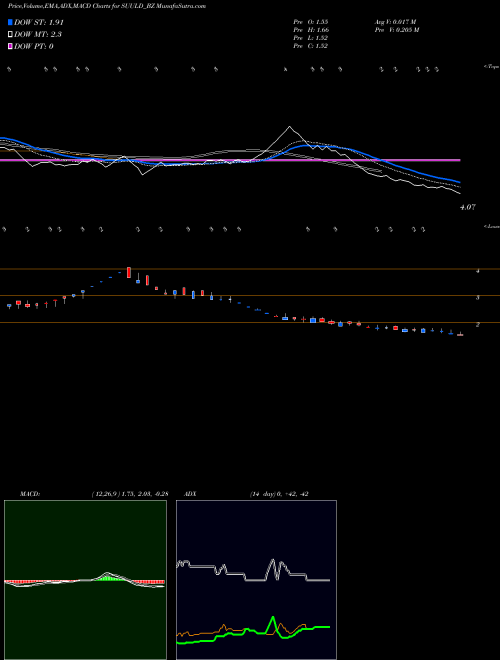Click the 'DOW ST: 1.91' label
Image resolution: width=500 pixels, height=660 pixels.
pos(39,22)
